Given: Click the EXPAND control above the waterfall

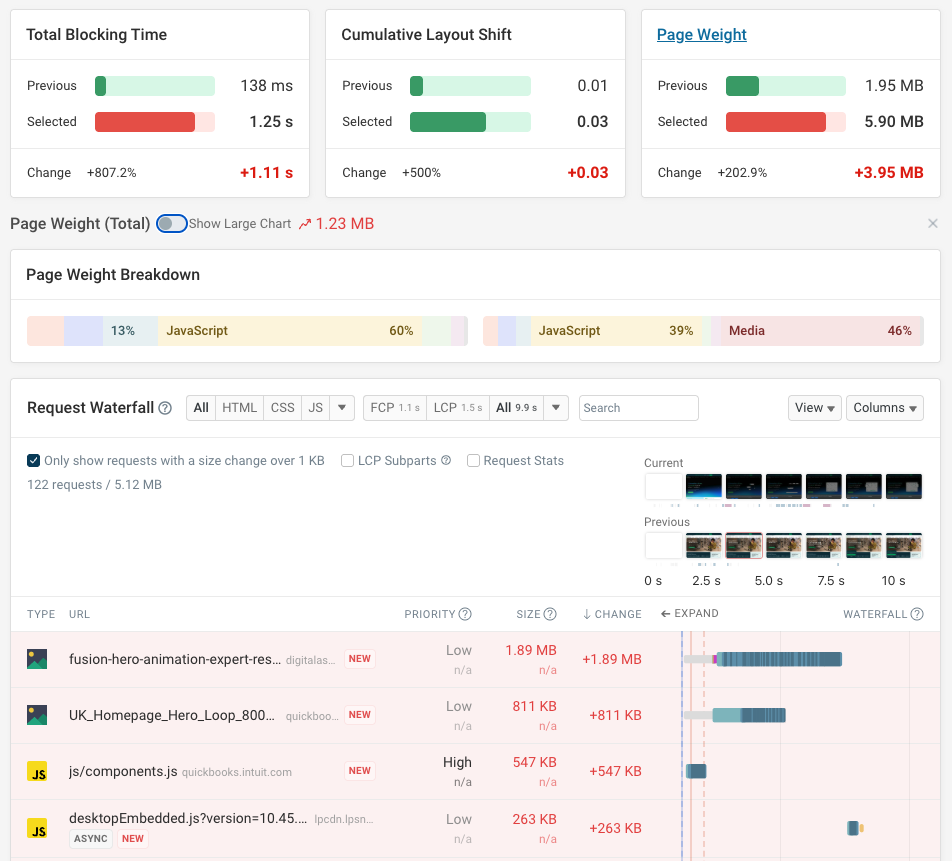Looking at the screenshot, I should pos(689,613).
